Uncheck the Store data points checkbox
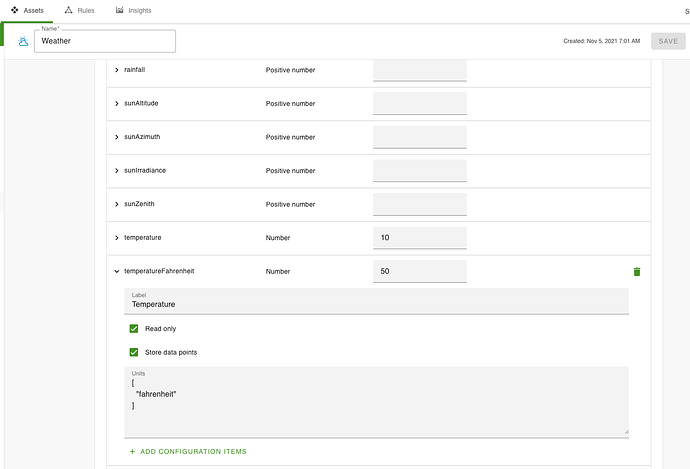690x469 pixels. [134, 352]
